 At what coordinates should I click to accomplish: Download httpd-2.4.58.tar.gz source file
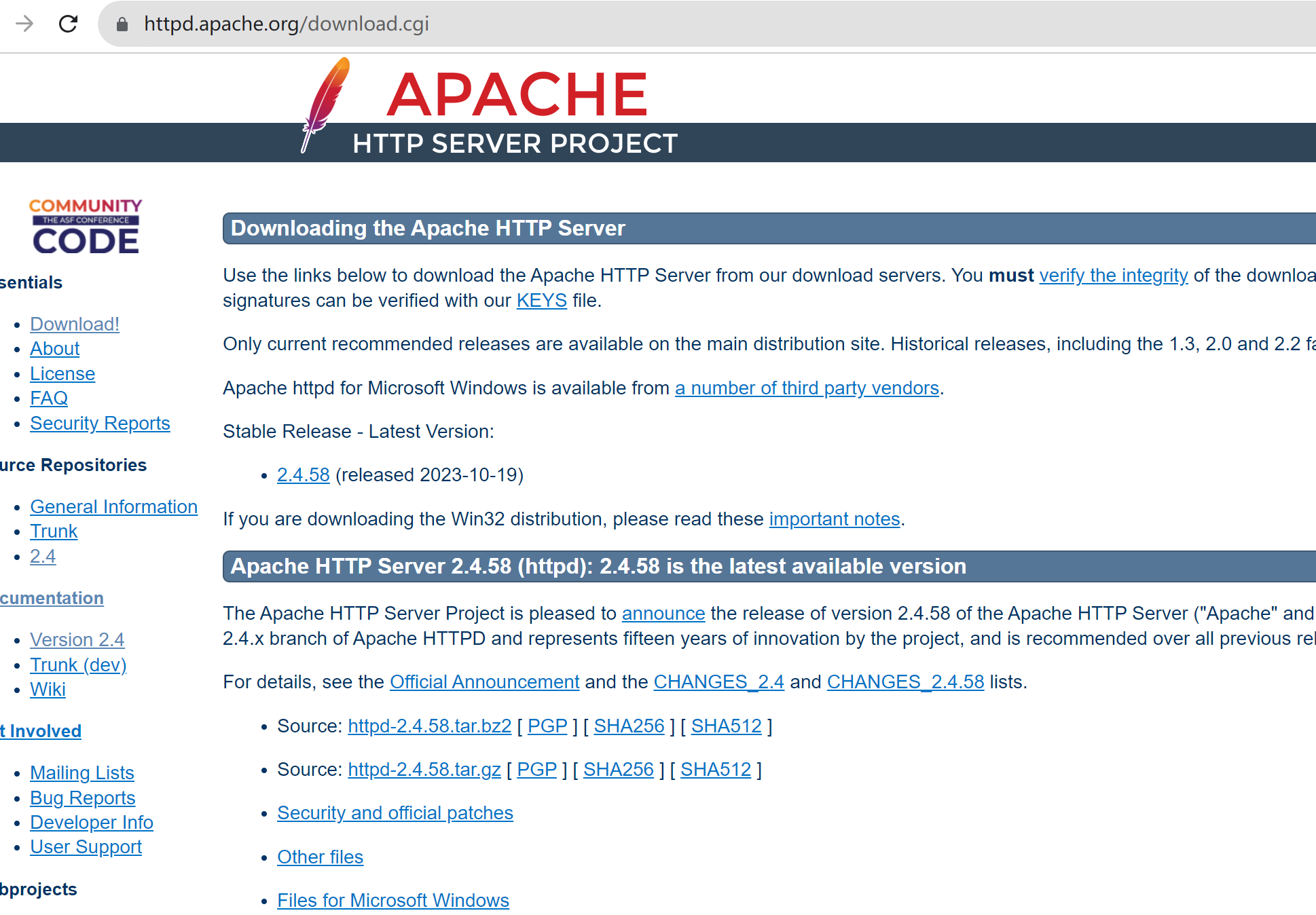424,770
